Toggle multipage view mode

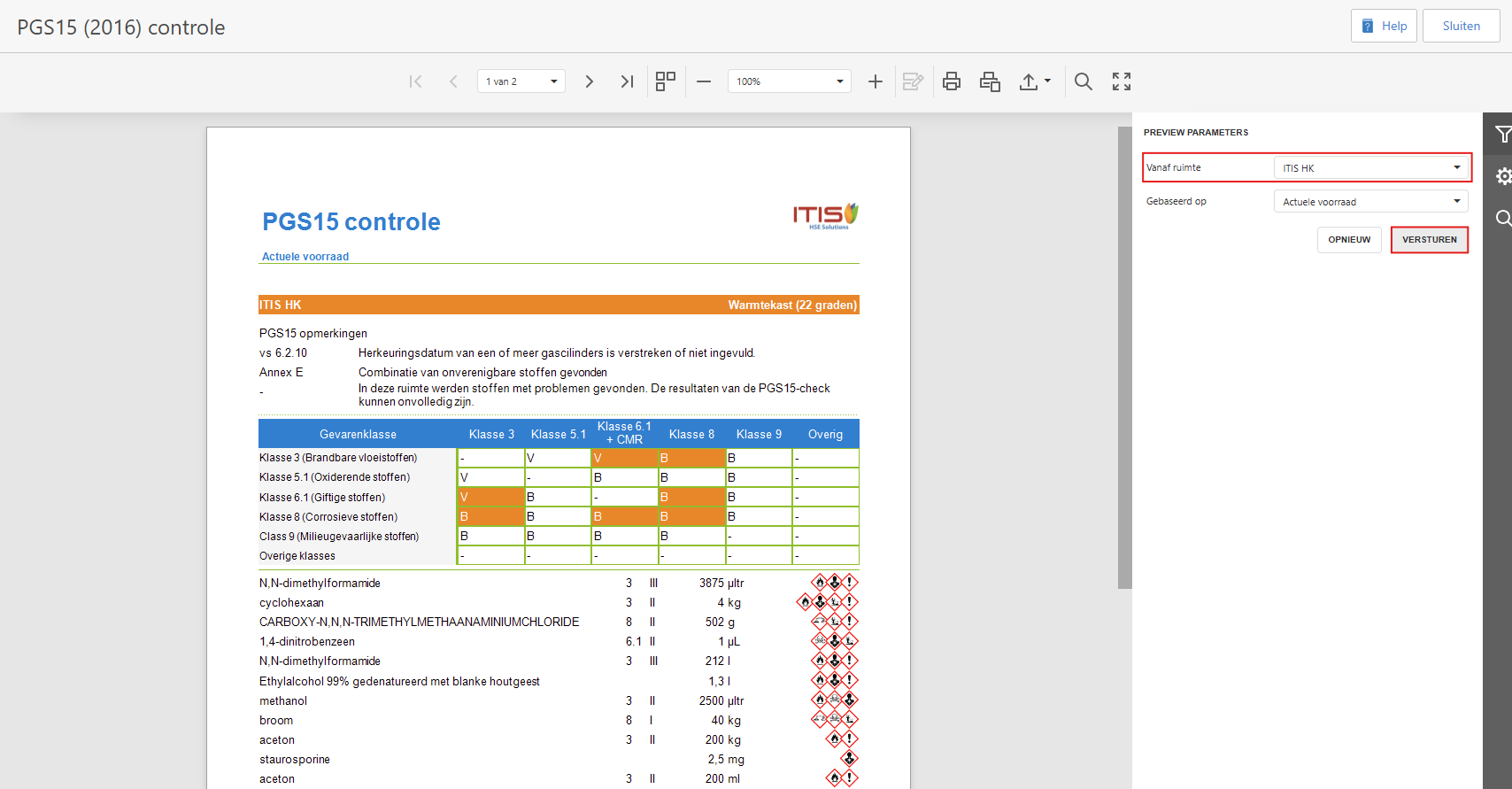point(666,81)
